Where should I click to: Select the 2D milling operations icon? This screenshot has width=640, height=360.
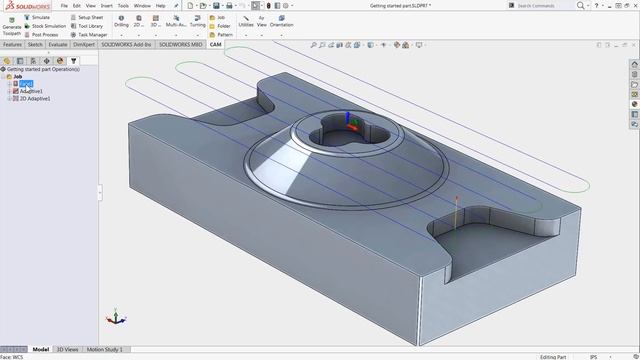pyautogui.click(x=139, y=18)
